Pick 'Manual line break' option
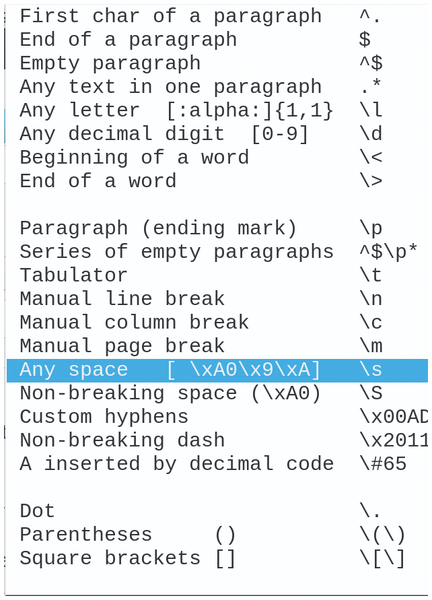432x600 pixels. click(217, 299)
